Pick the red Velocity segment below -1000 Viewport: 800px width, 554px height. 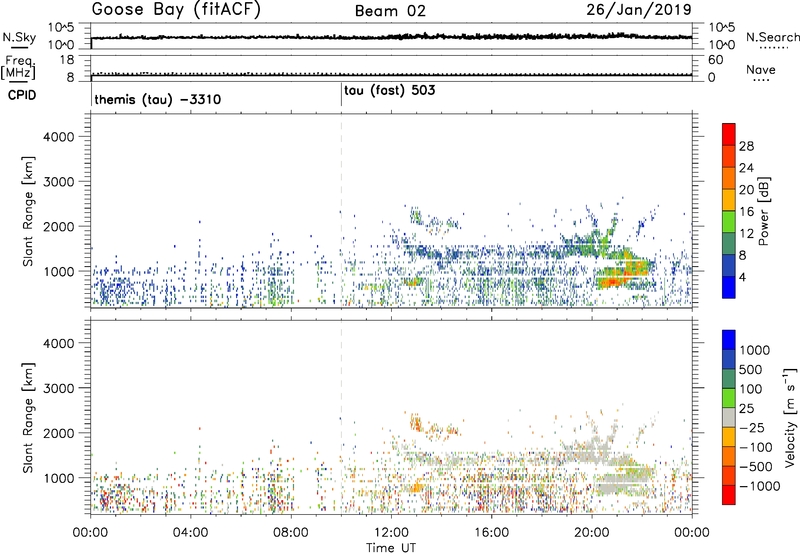click(729, 495)
